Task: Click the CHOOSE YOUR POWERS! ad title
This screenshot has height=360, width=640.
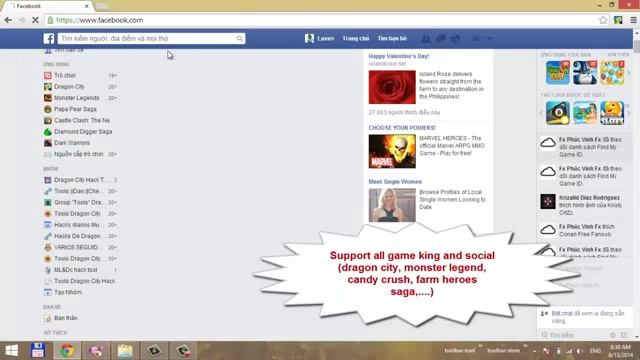Action: click(402, 128)
